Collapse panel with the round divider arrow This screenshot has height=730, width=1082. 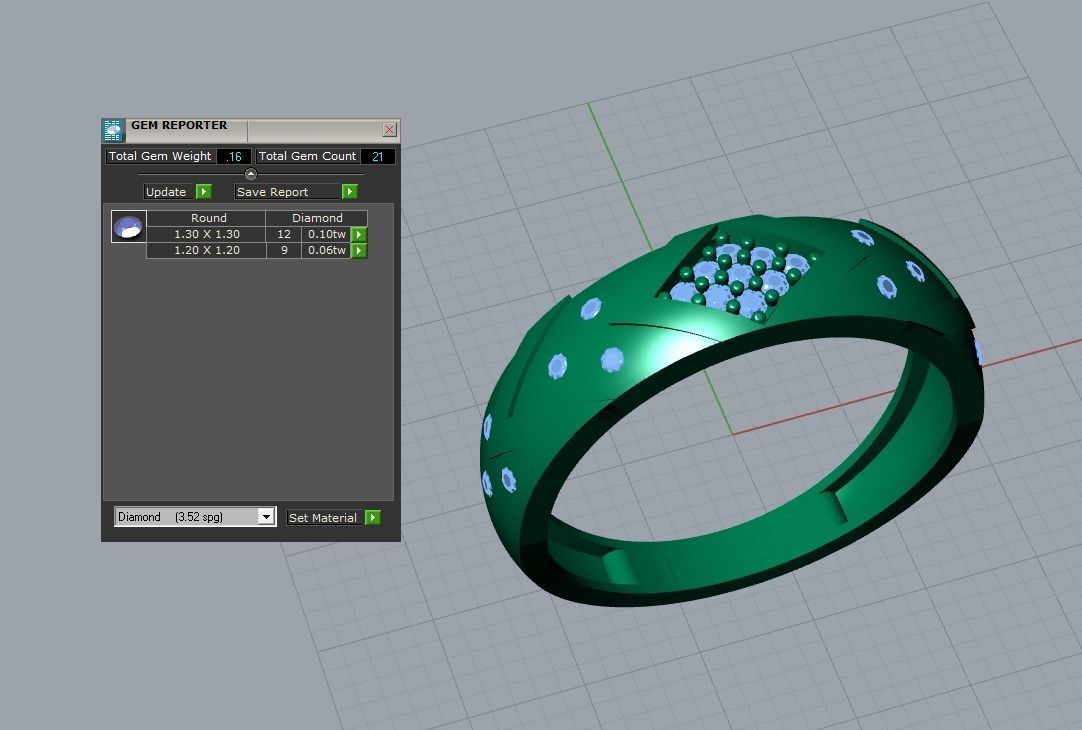click(251, 174)
